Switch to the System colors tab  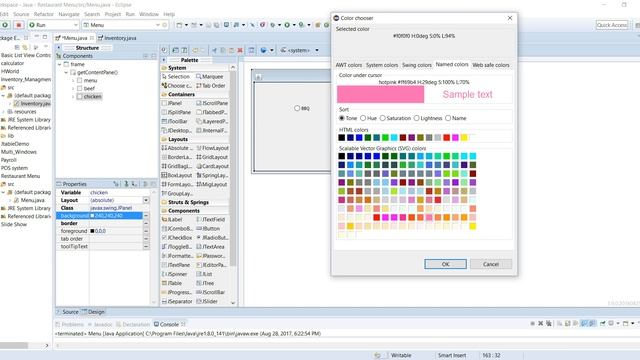pyautogui.click(x=382, y=65)
